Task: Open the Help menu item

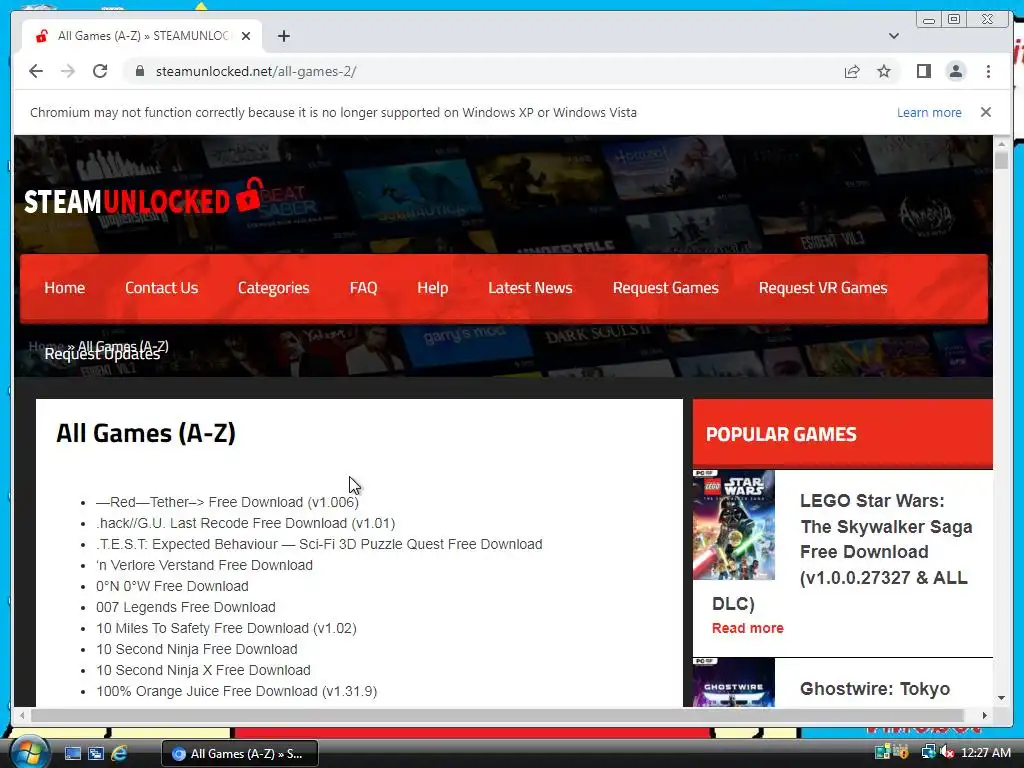Action: pos(432,288)
